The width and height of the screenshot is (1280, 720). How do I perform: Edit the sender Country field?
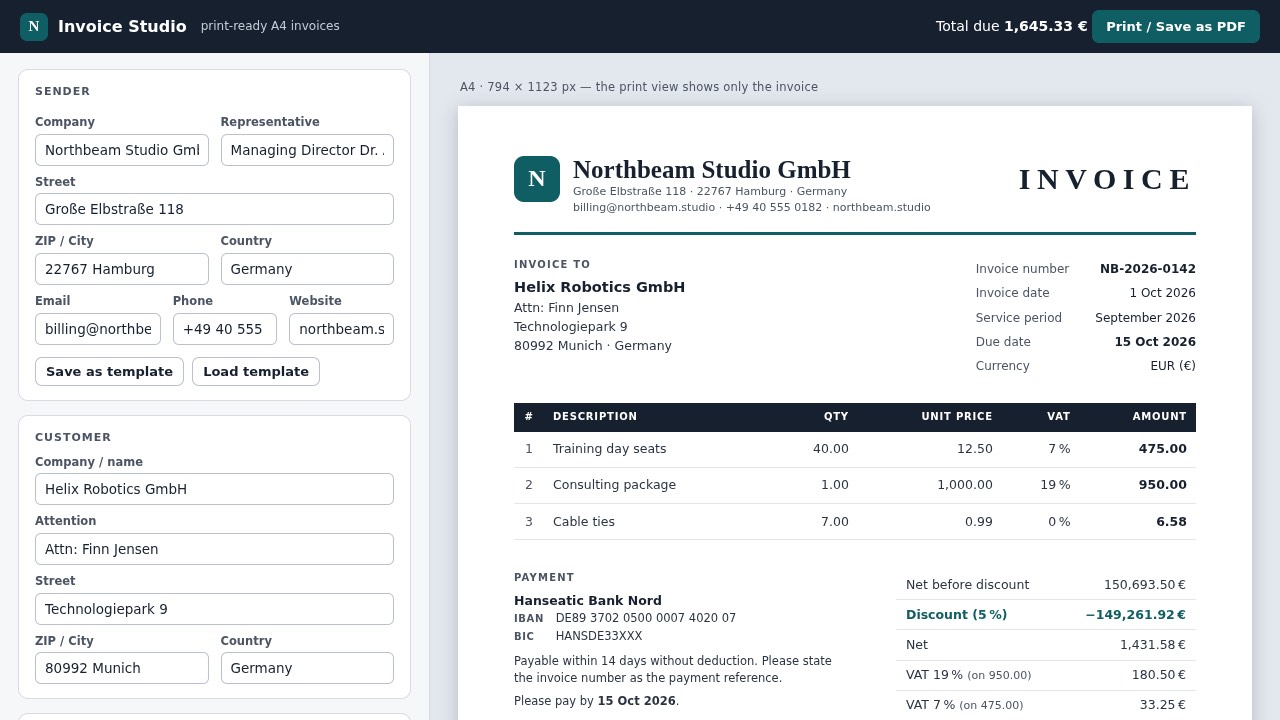point(307,269)
